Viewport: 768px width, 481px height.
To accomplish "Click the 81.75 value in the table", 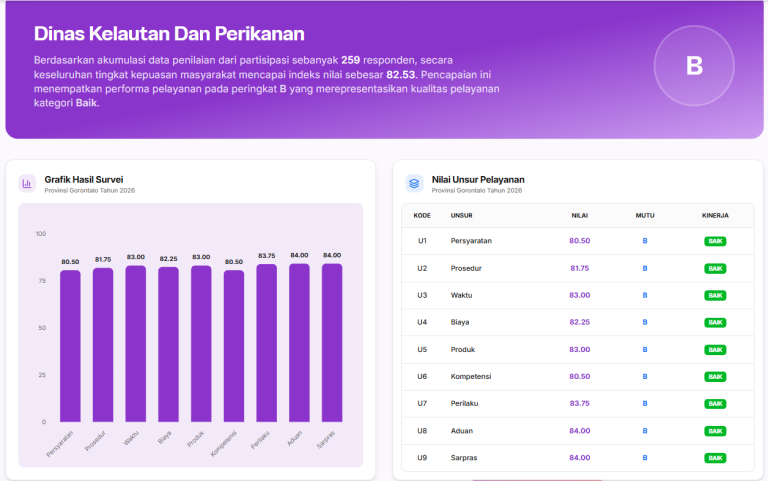I will tap(579, 268).
